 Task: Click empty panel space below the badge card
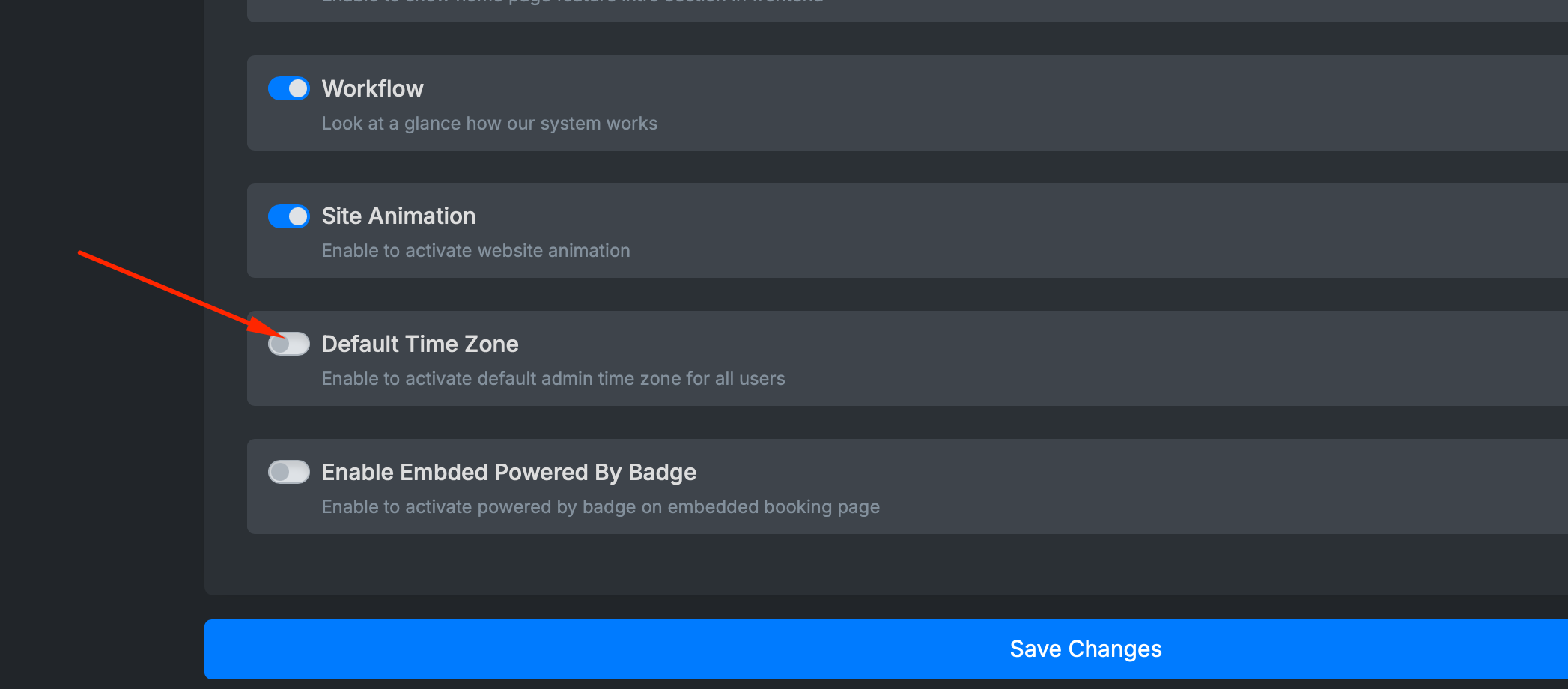(886, 565)
